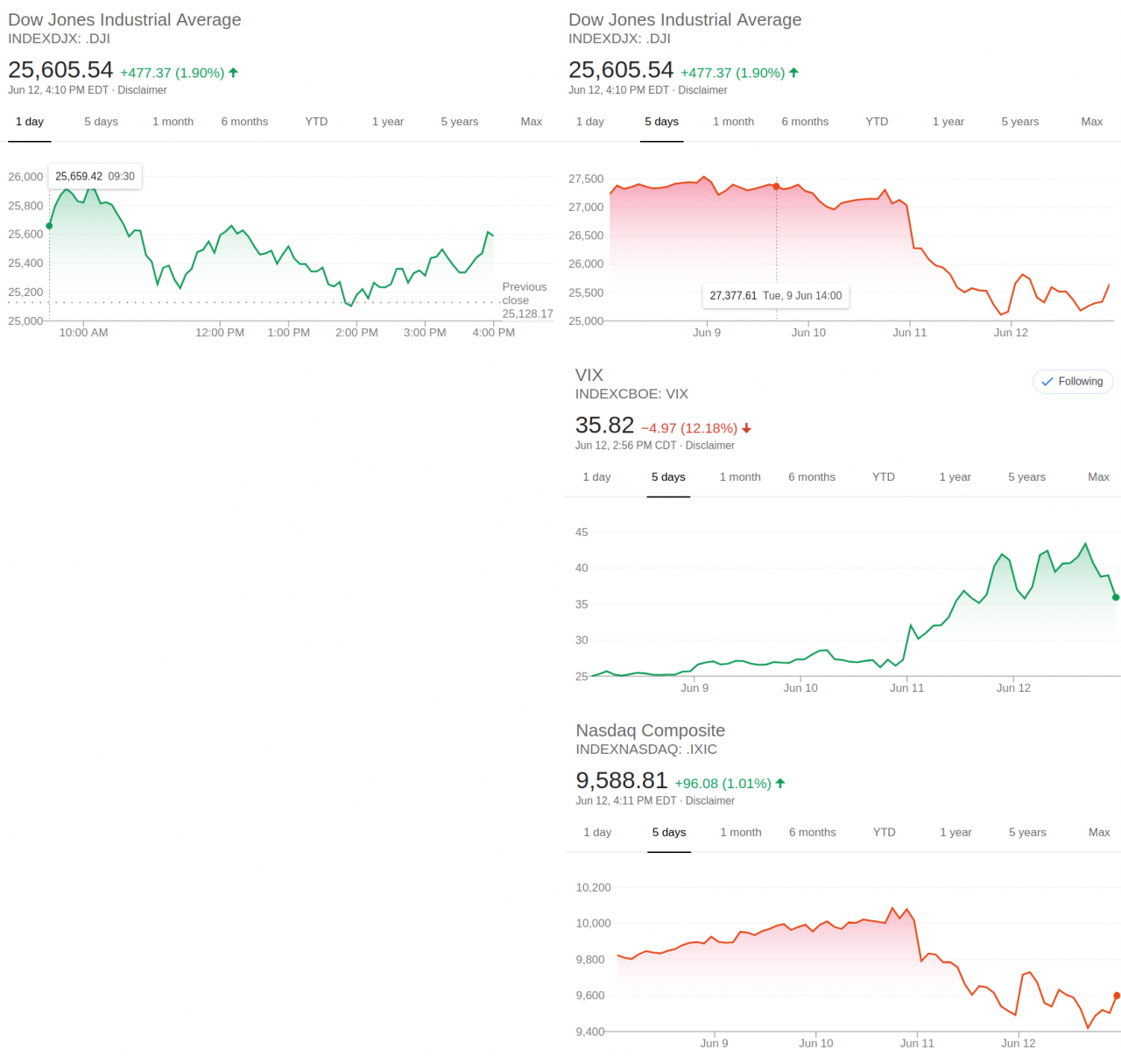
Task: Click the Following checkmark button for VIX
Action: click(x=1072, y=382)
